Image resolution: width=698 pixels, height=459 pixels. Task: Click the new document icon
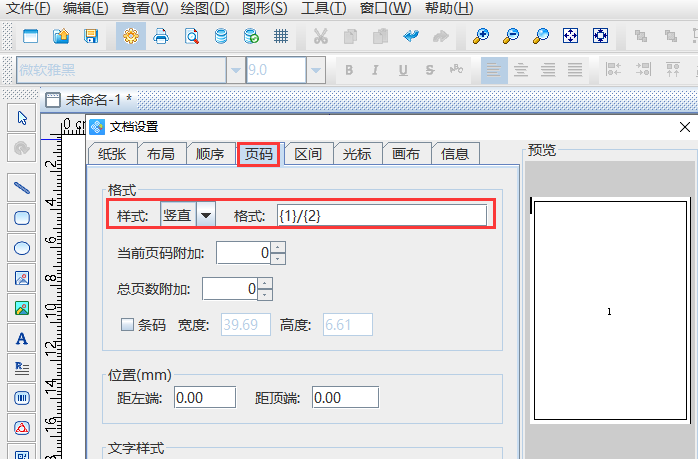pos(30,36)
